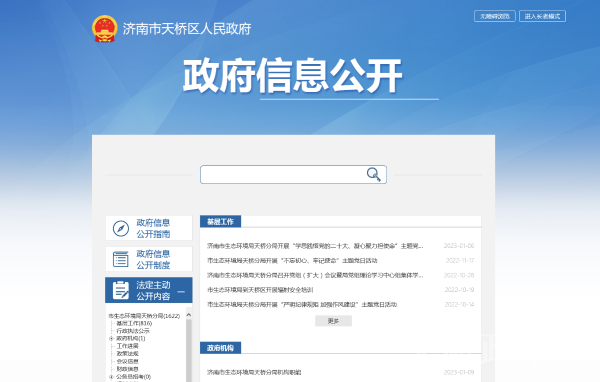Image resolution: width=600 pixels, height=382 pixels.
Task: Click the 更多 button under 基层工作
Action: (x=333, y=321)
